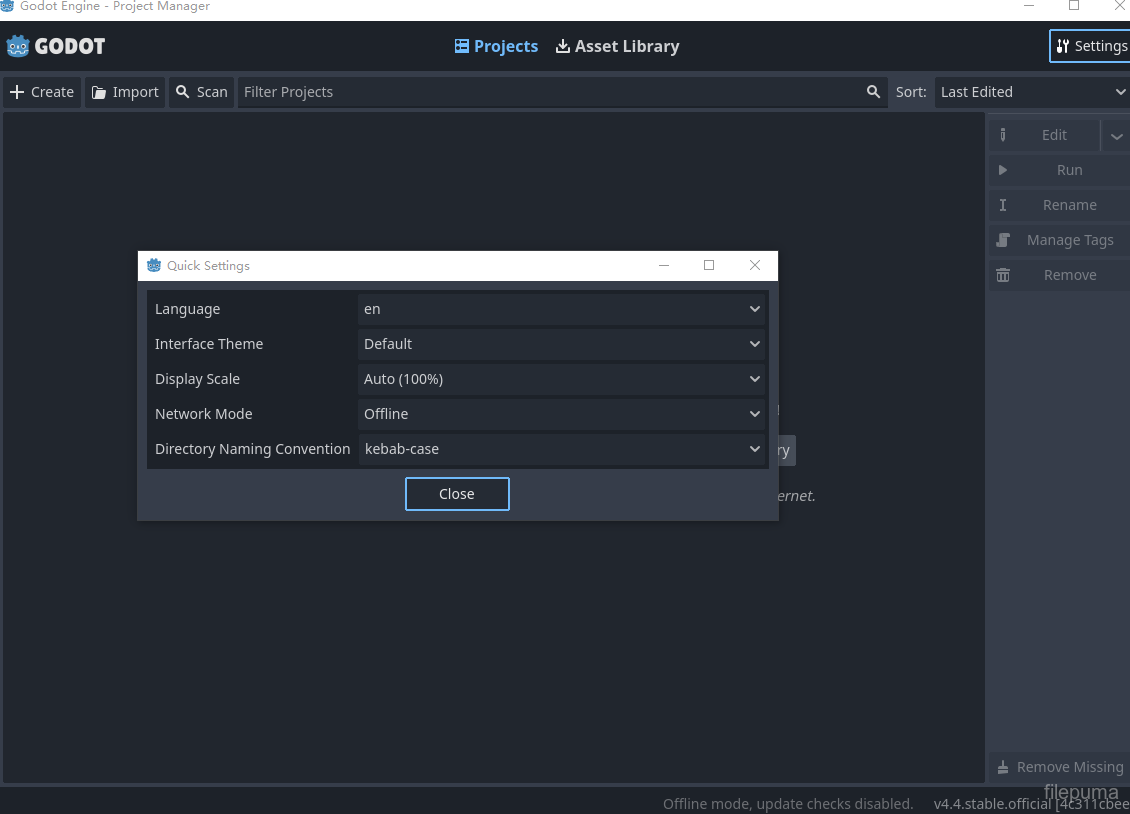Switch to the Asset Library tab
Image resolution: width=1130 pixels, height=814 pixels.
coord(617,46)
